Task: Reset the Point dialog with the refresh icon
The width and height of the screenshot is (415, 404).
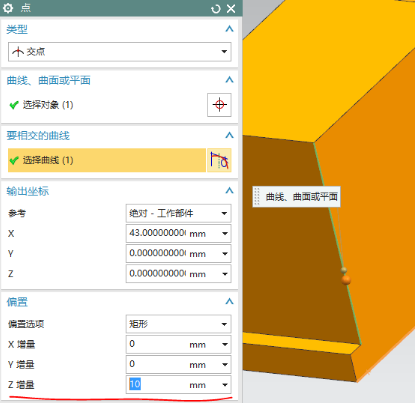Action: [216, 9]
